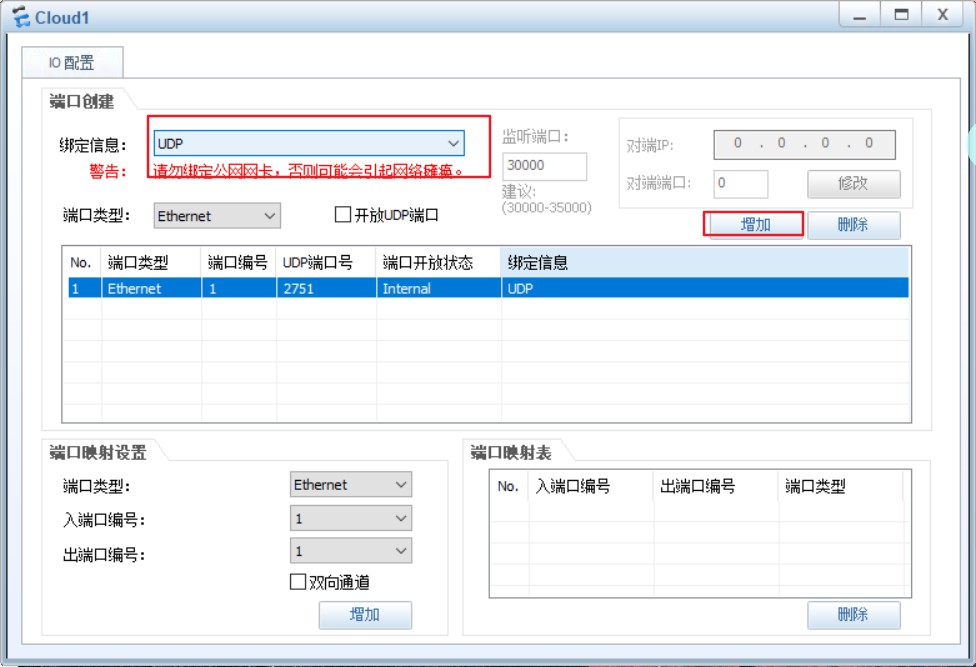Open the 绑定信息 UDP dropdown
The image size is (976, 667).
(309, 144)
